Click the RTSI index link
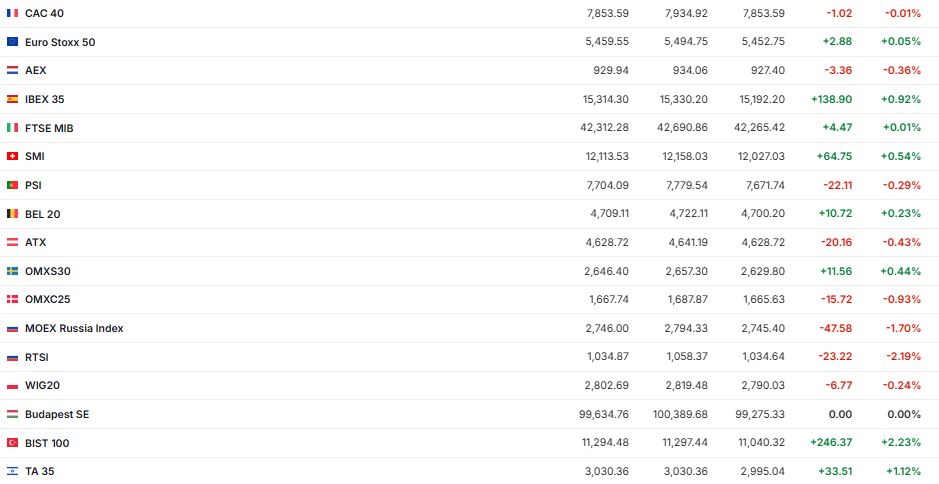Image resolution: width=939 pixels, height=484 pixels. tap(36, 357)
